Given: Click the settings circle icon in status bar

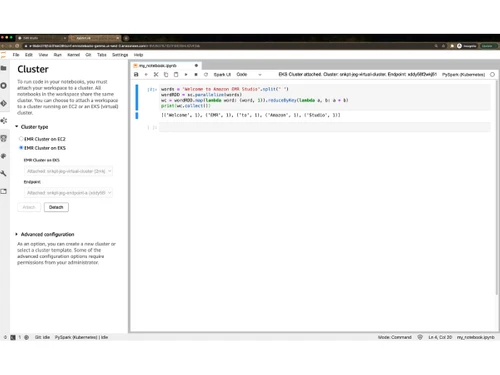Looking at the screenshot, I should pyautogui.click(x=27, y=337).
